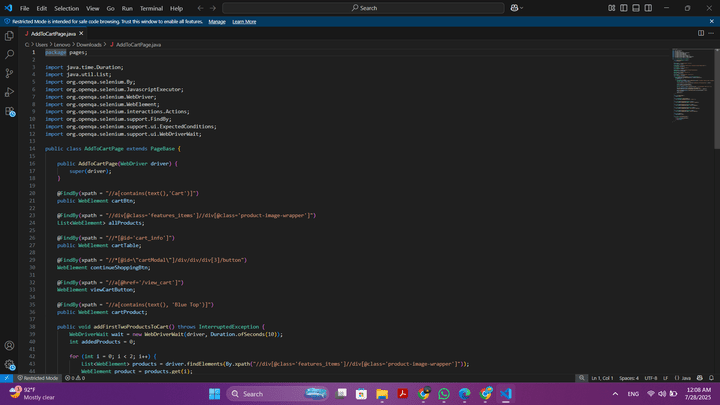720x405 pixels.
Task: Open the Manage gear icon
Action: 10,365
